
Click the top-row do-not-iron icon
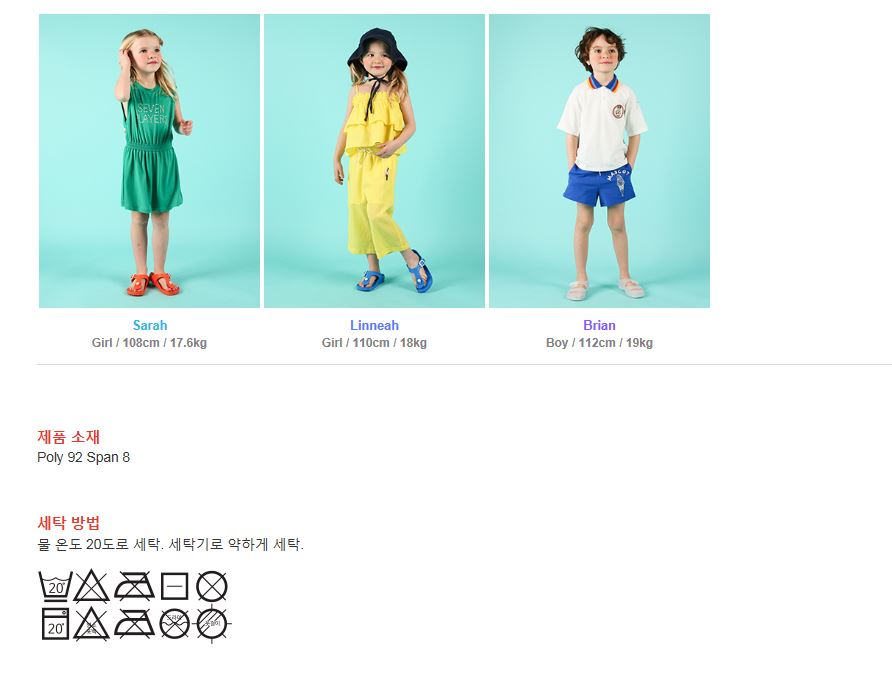[x=134, y=586]
